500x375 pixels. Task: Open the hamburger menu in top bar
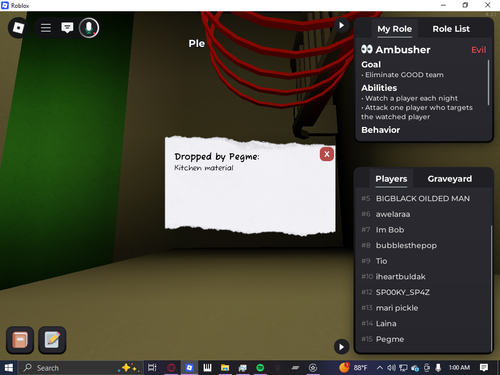coord(46,28)
